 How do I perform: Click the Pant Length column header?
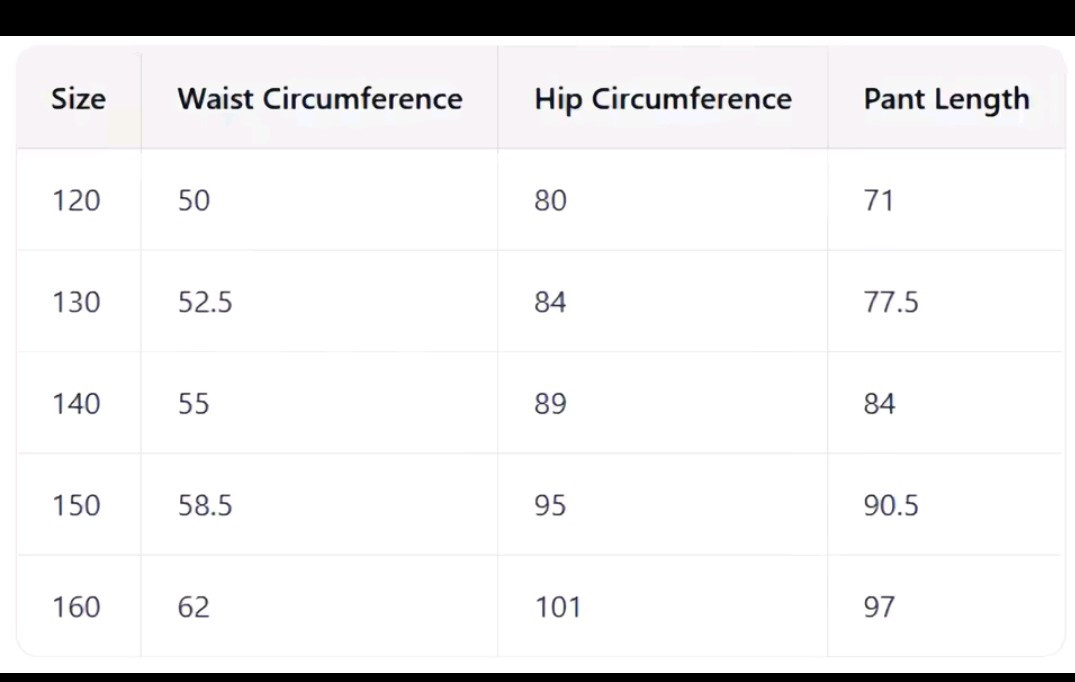point(946,99)
